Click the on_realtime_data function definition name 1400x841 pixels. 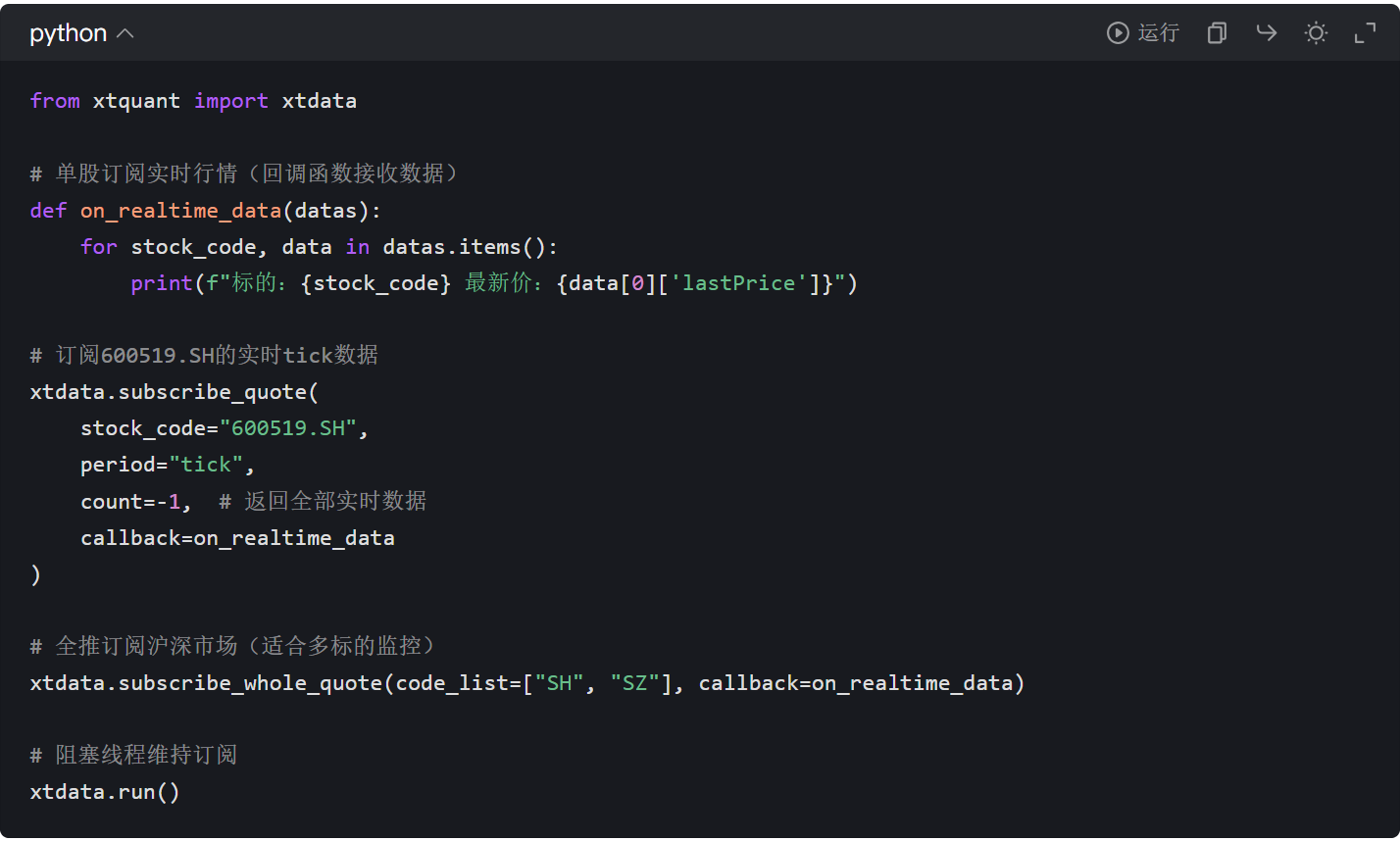[x=180, y=211]
